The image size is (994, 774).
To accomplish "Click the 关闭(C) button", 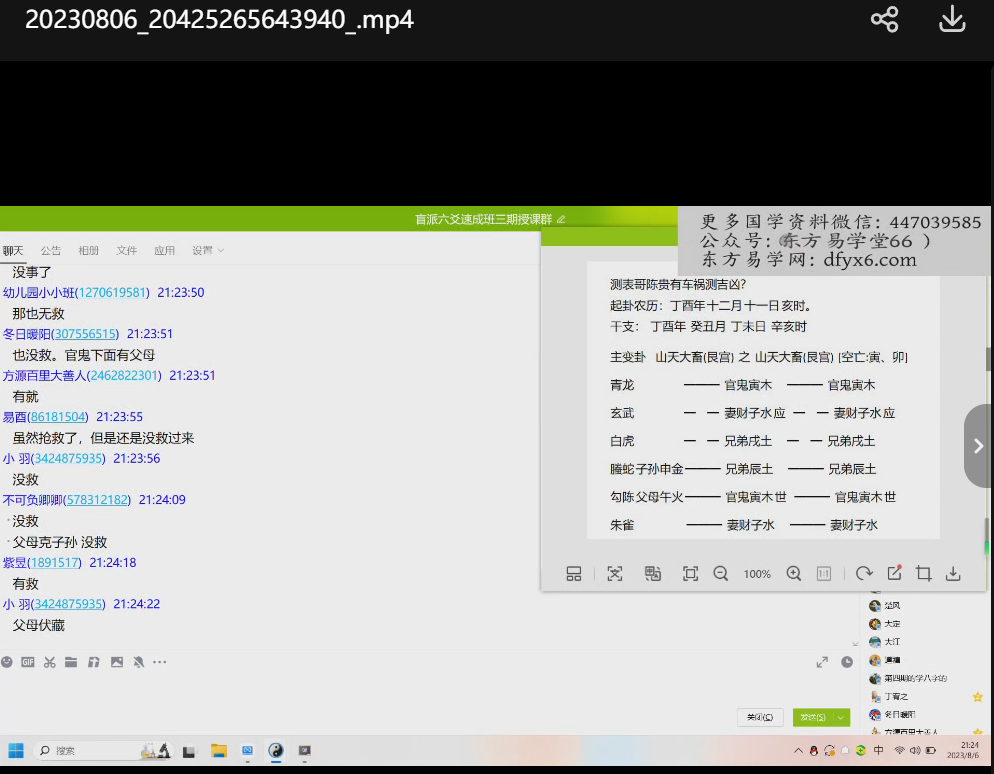I will [760, 717].
